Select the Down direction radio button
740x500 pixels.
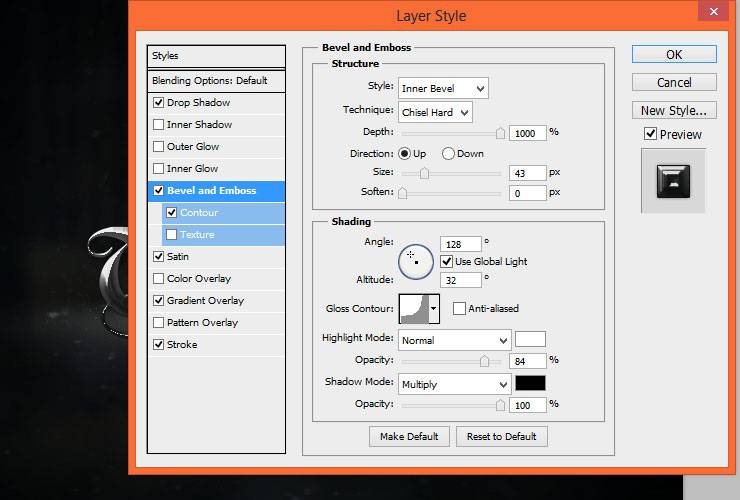click(448, 153)
